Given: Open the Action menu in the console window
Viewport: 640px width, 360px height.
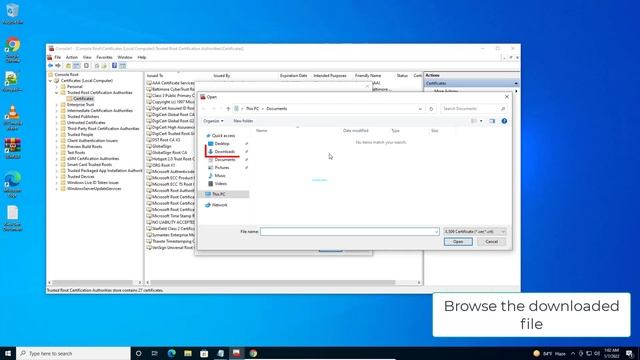Looking at the screenshot, I should (72, 58).
